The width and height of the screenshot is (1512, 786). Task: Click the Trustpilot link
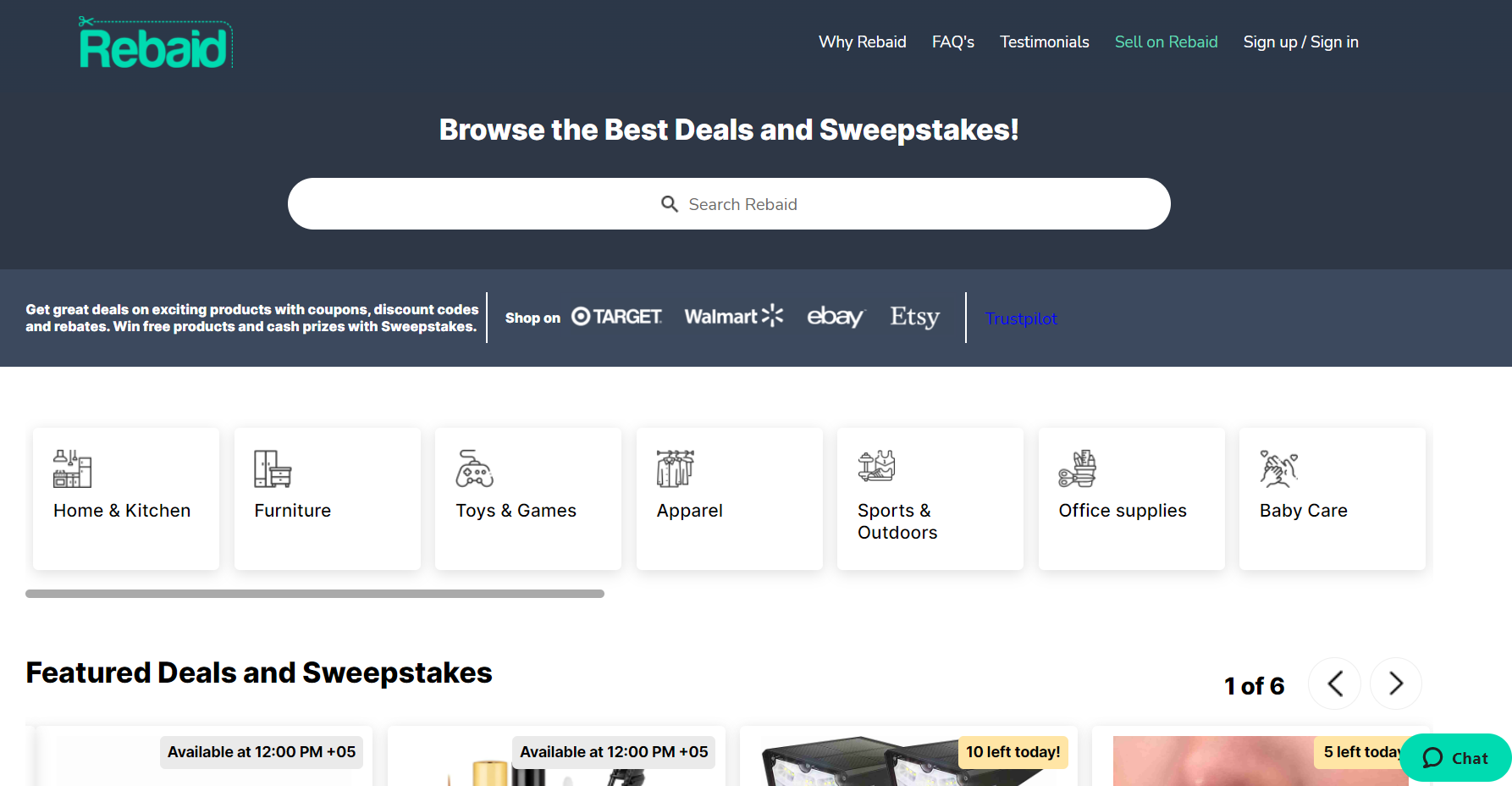(x=1020, y=318)
